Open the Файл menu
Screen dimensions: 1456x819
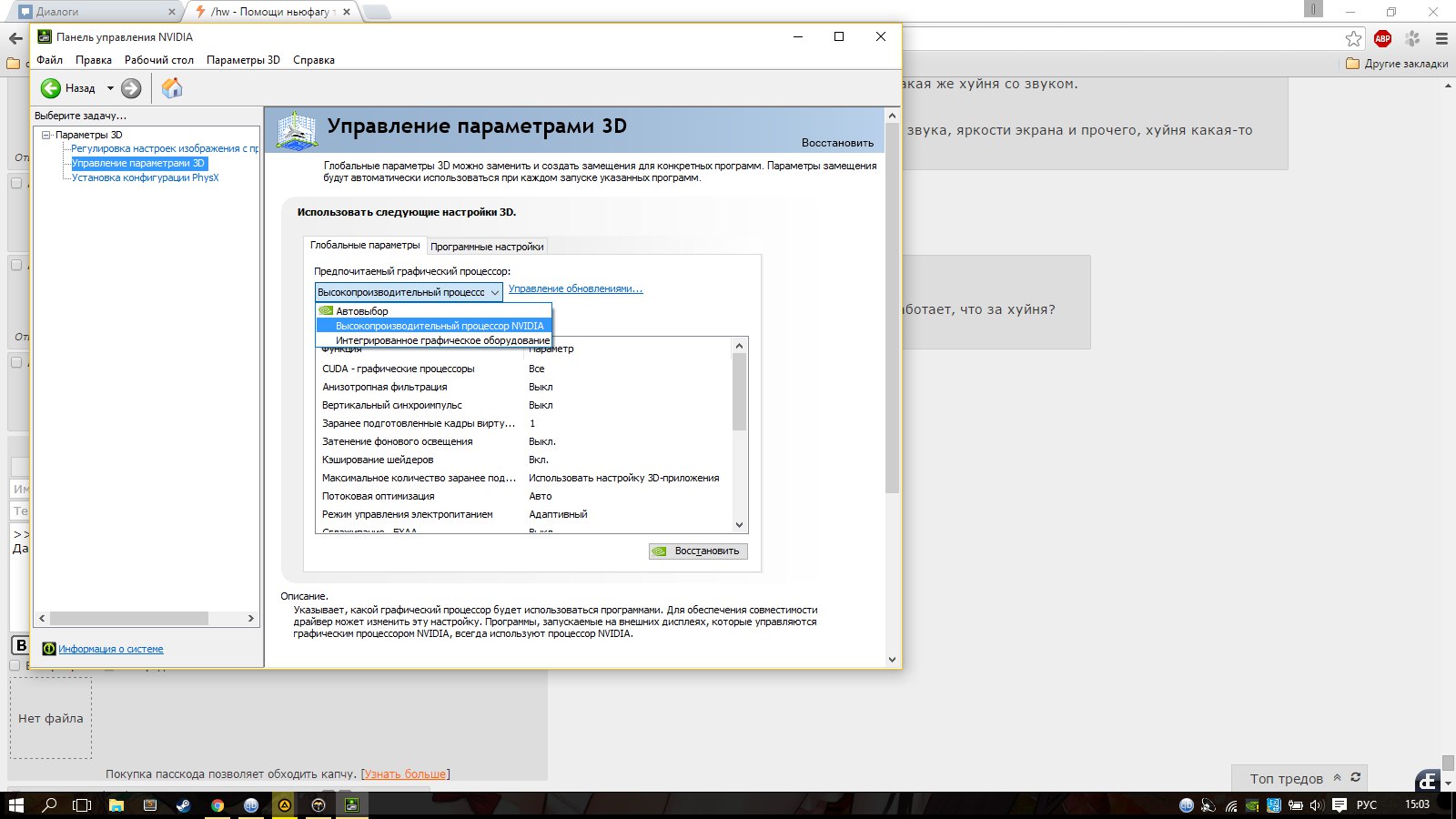[x=50, y=60]
